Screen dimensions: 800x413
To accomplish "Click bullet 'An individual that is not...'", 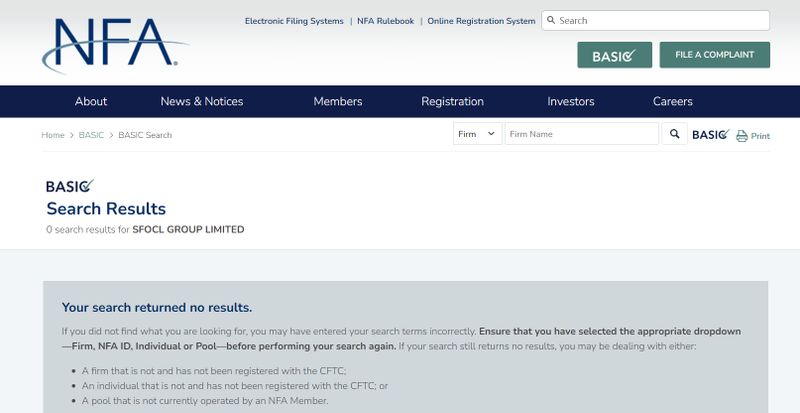I will pos(235,385).
